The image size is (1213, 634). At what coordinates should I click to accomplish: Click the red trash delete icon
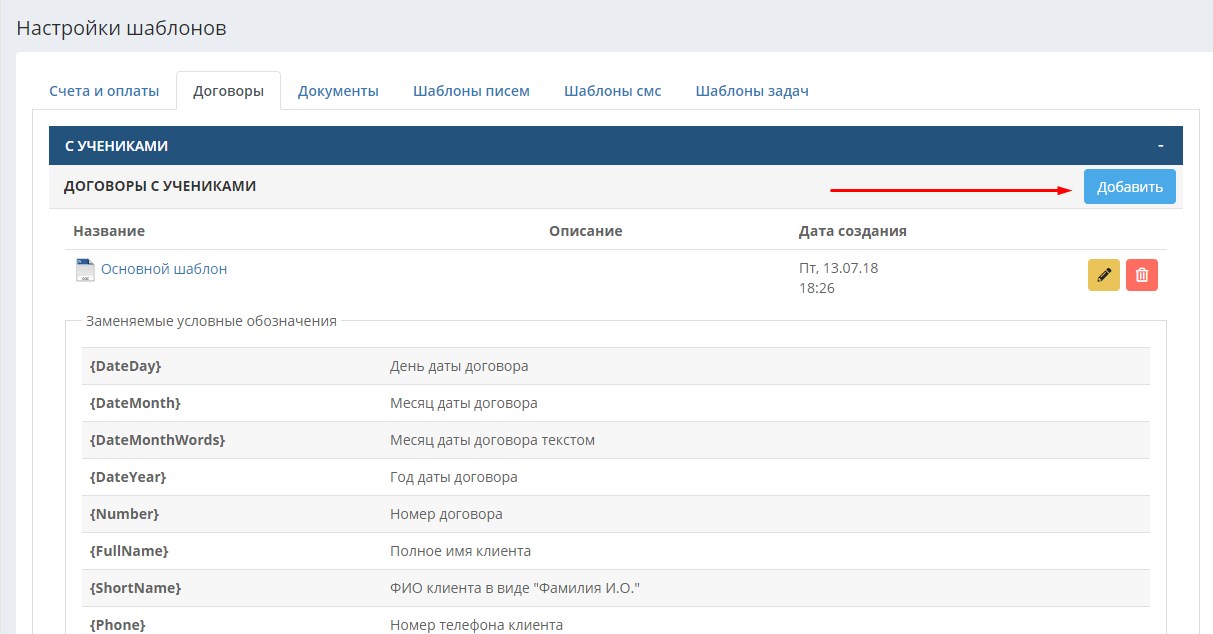pyautogui.click(x=1142, y=275)
